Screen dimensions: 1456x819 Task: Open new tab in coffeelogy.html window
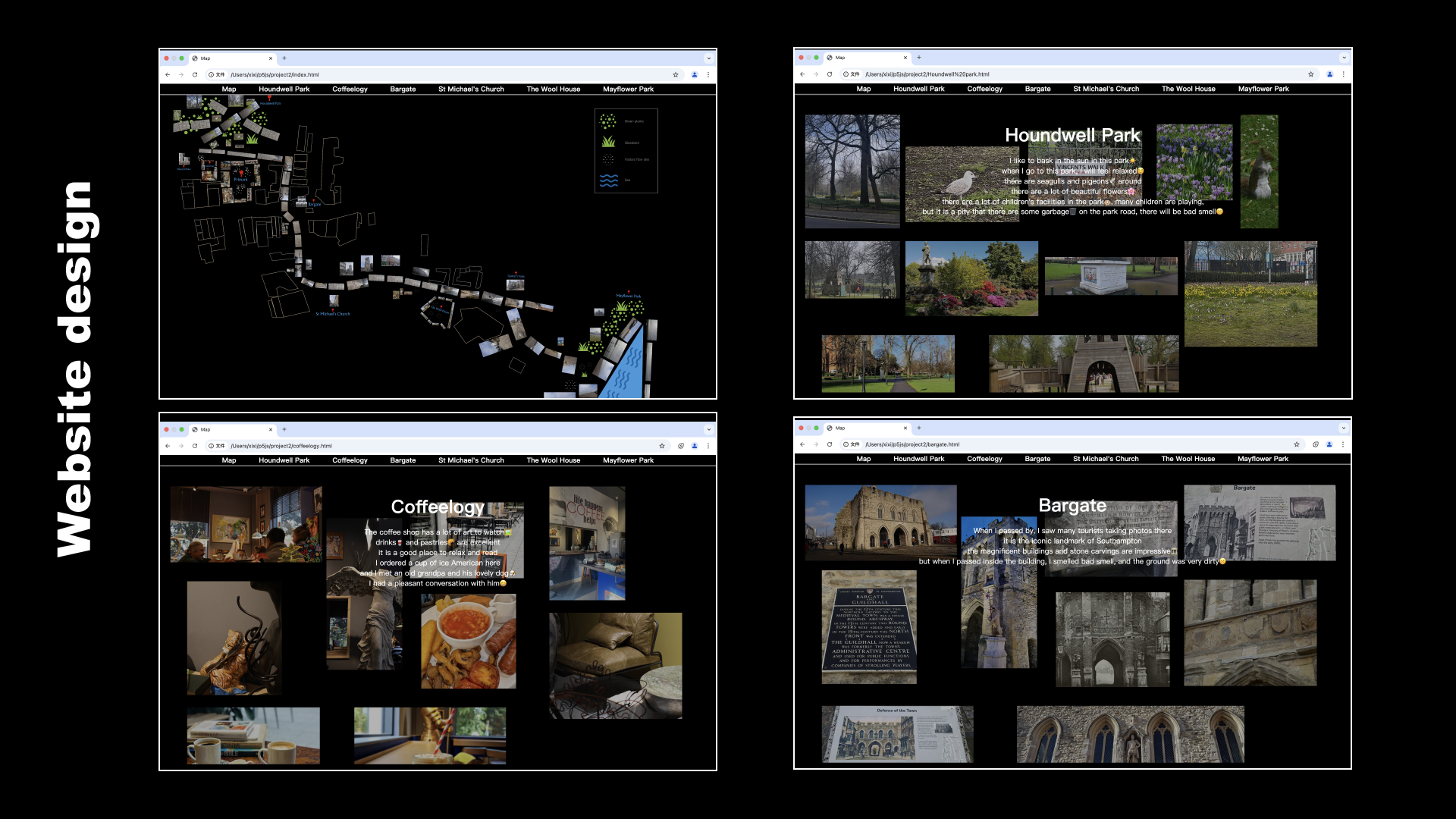click(x=284, y=429)
